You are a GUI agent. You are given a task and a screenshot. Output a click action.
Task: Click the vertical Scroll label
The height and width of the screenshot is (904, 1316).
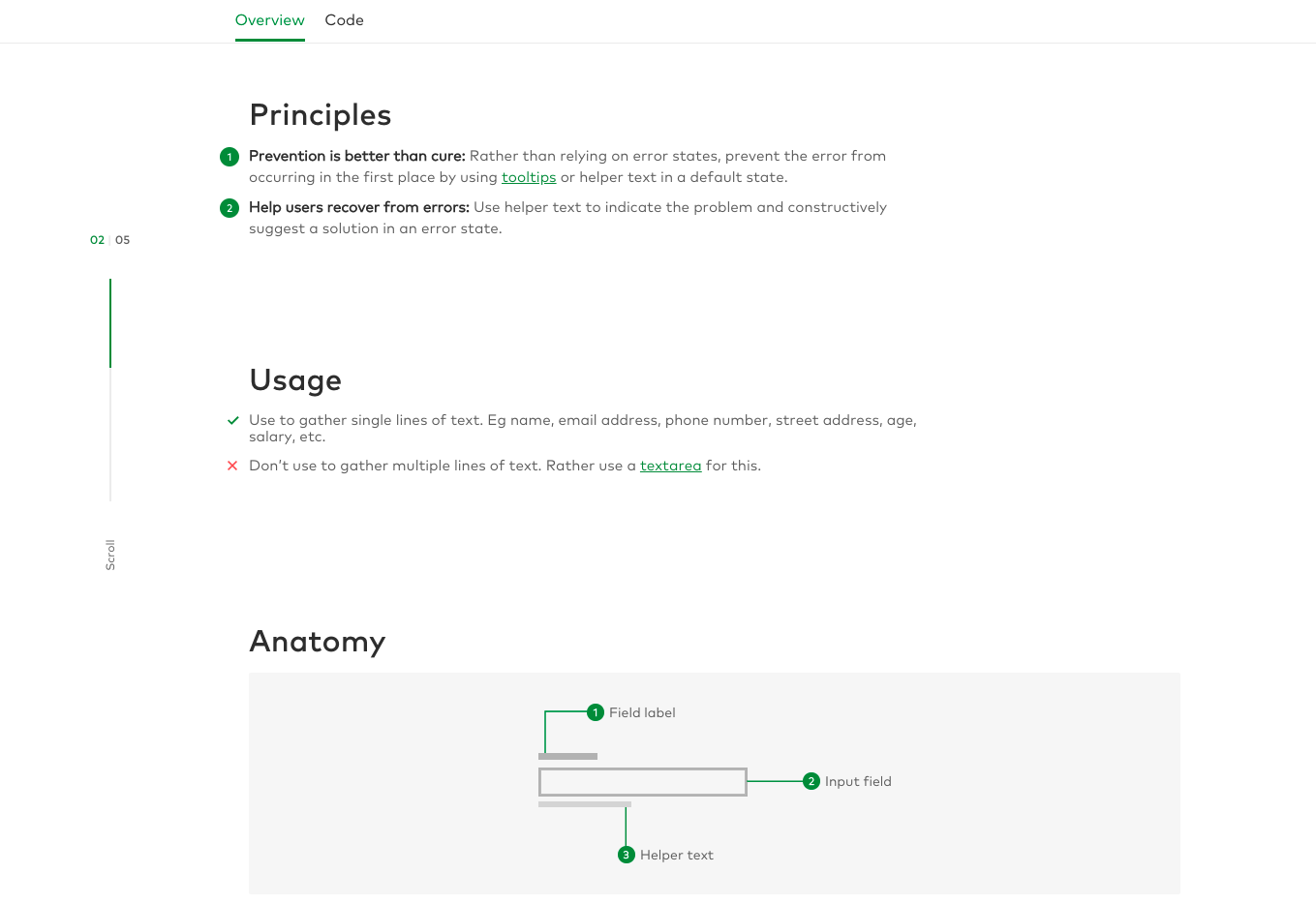(x=110, y=555)
